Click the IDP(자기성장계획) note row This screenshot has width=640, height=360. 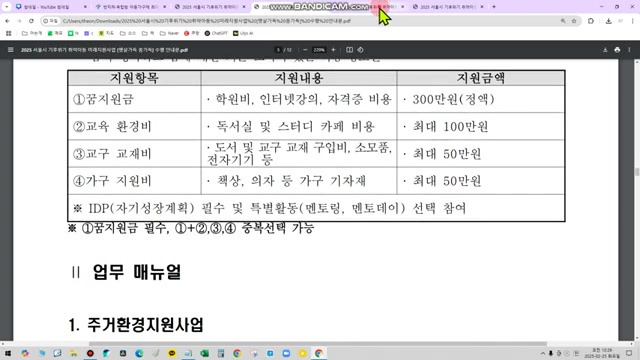(316, 208)
